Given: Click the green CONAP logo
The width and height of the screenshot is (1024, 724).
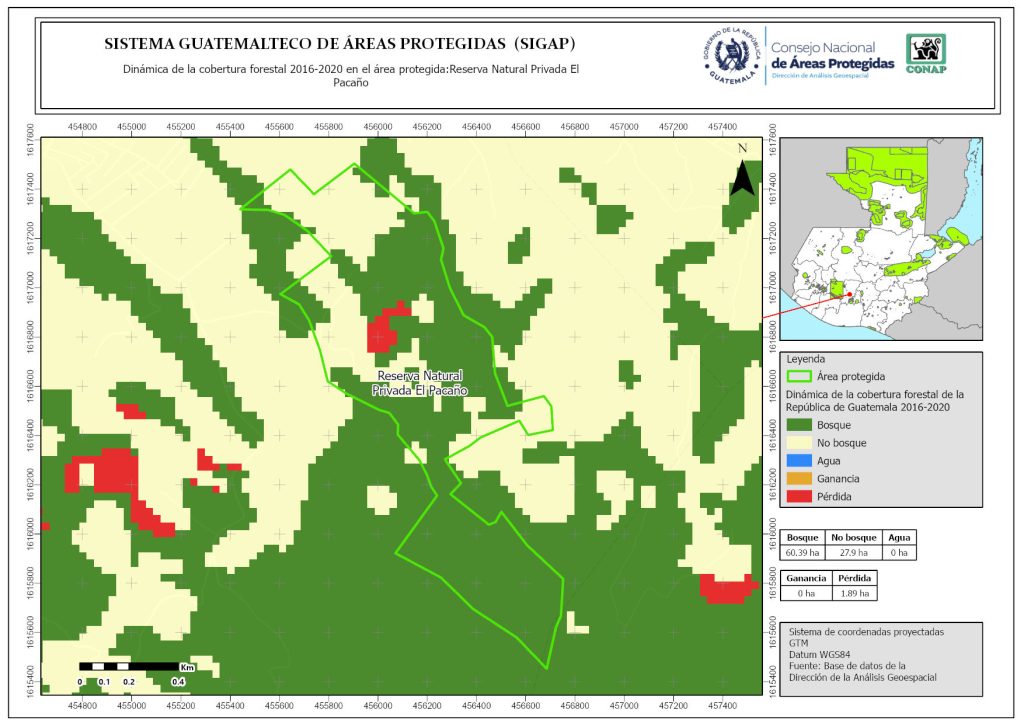Looking at the screenshot, I should [925, 54].
